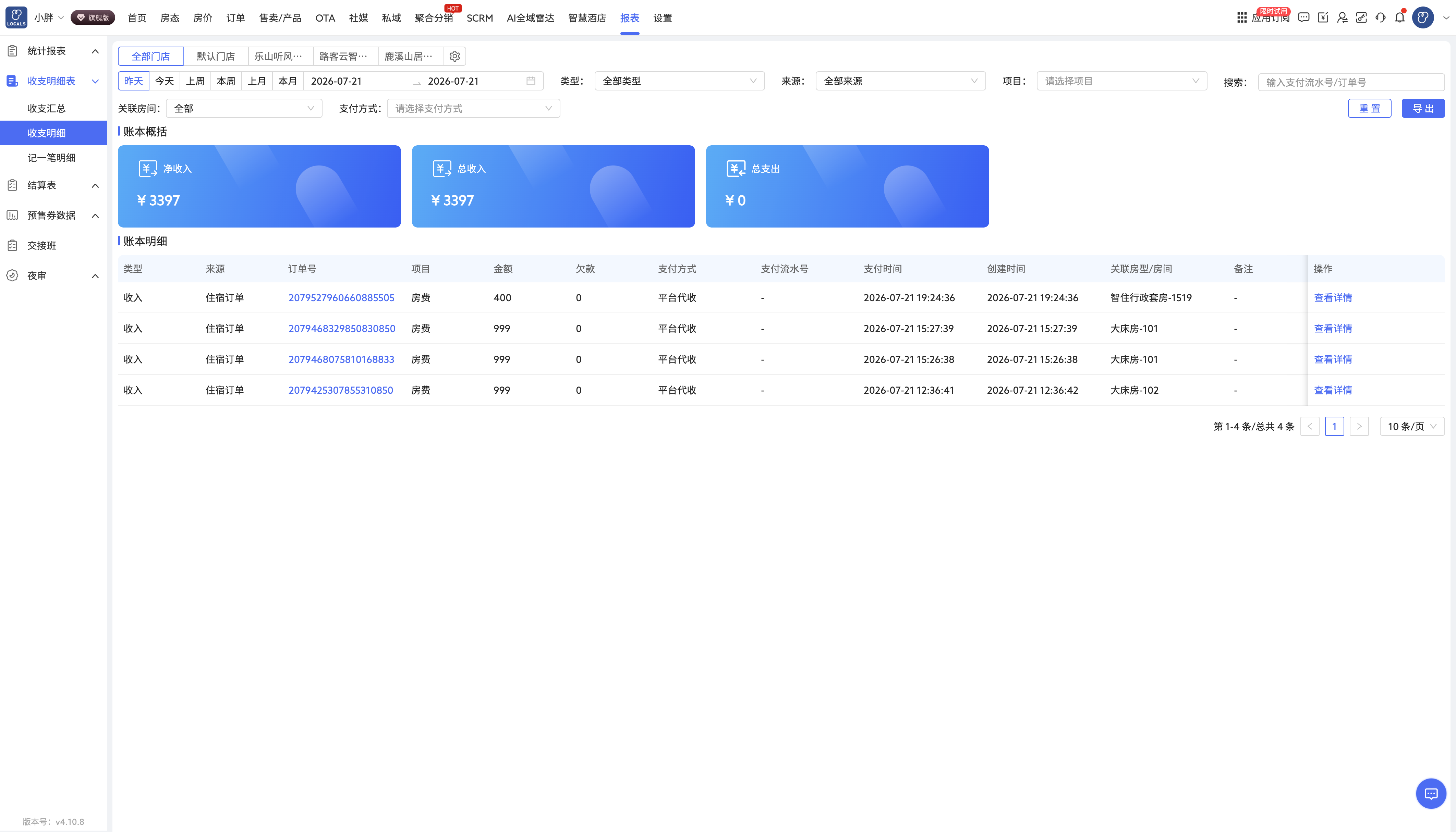The width and height of the screenshot is (1456, 832).
Task: Open the date range calendar icon
Action: 531,81
